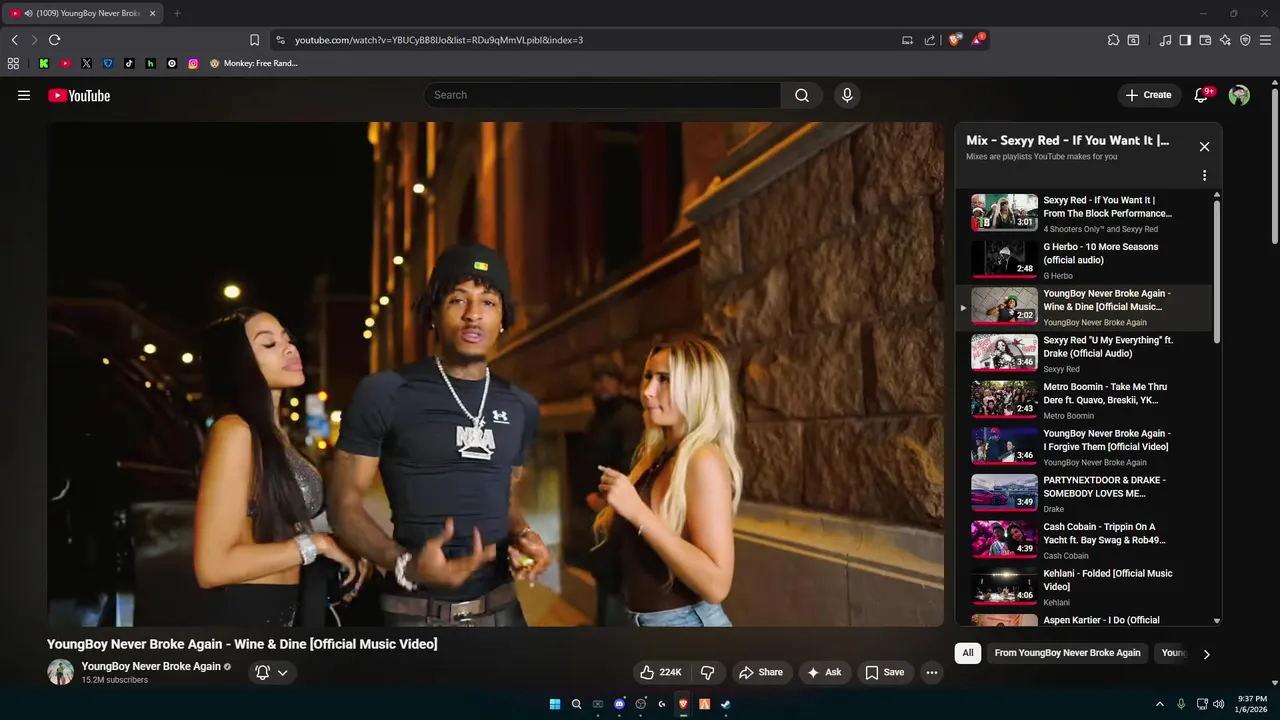The height and width of the screenshot is (720, 1280).
Task: Open Discord from the taskbar
Action: 619,704
